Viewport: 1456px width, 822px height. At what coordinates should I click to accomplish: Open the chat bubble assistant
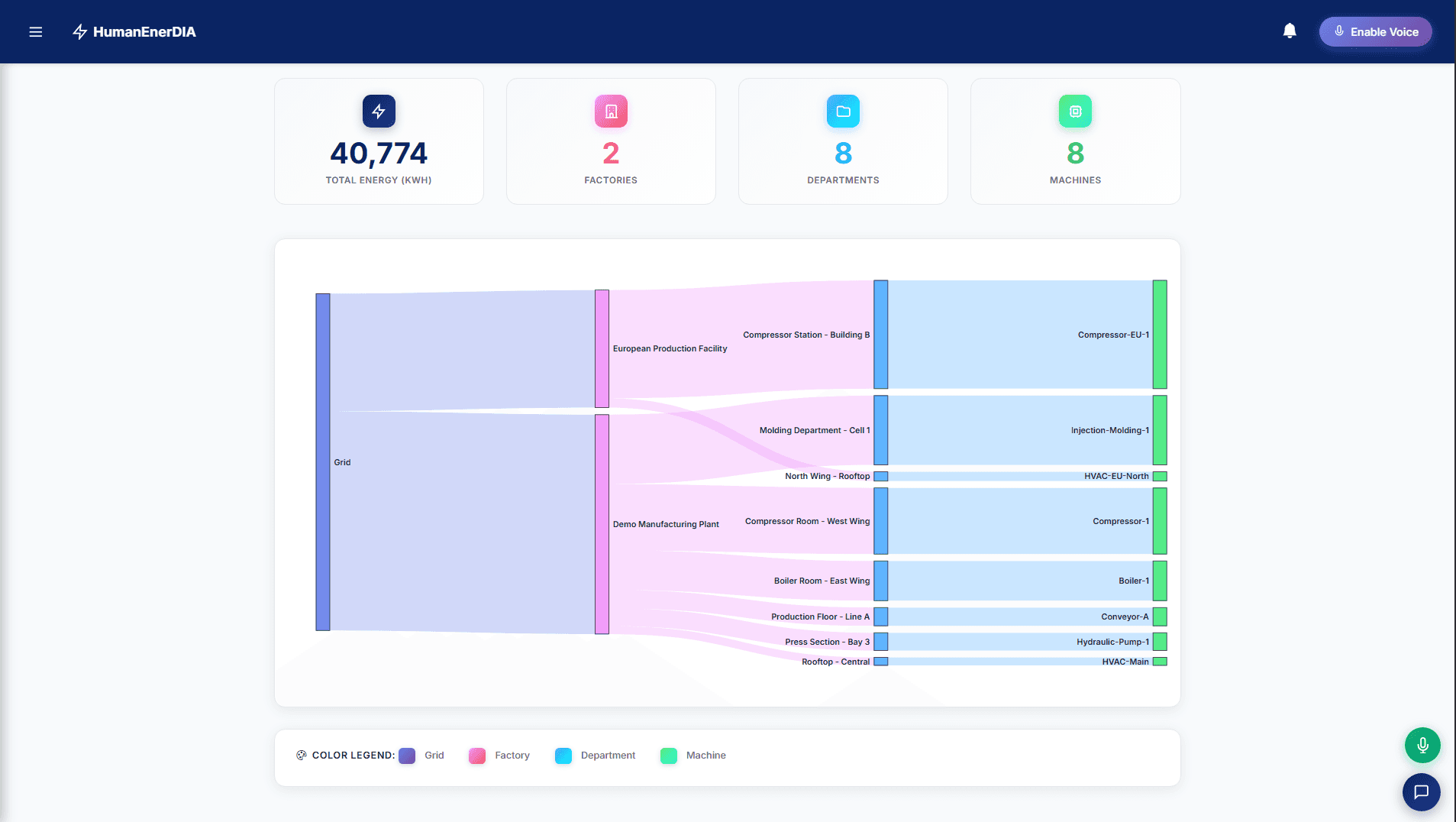(1422, 792)
